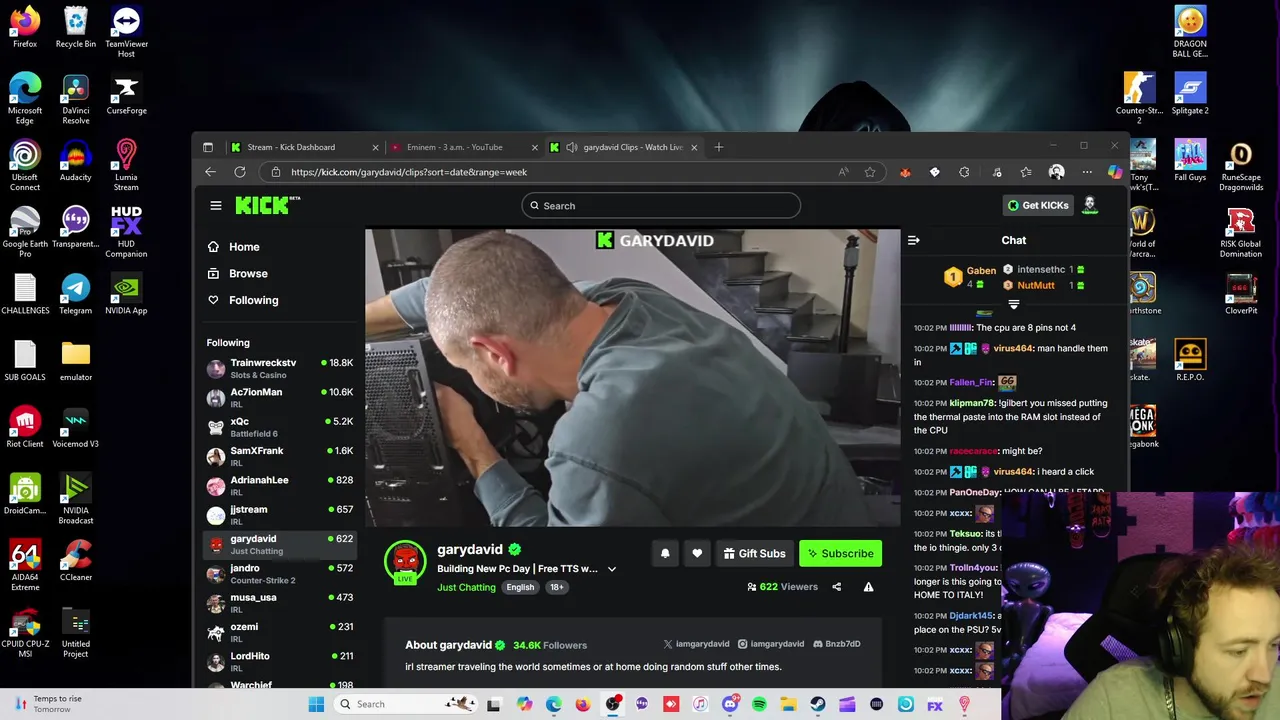Open the DaVinci Resolve desktop icon
The image size is (1280, 720).
(x=76, y=99)
